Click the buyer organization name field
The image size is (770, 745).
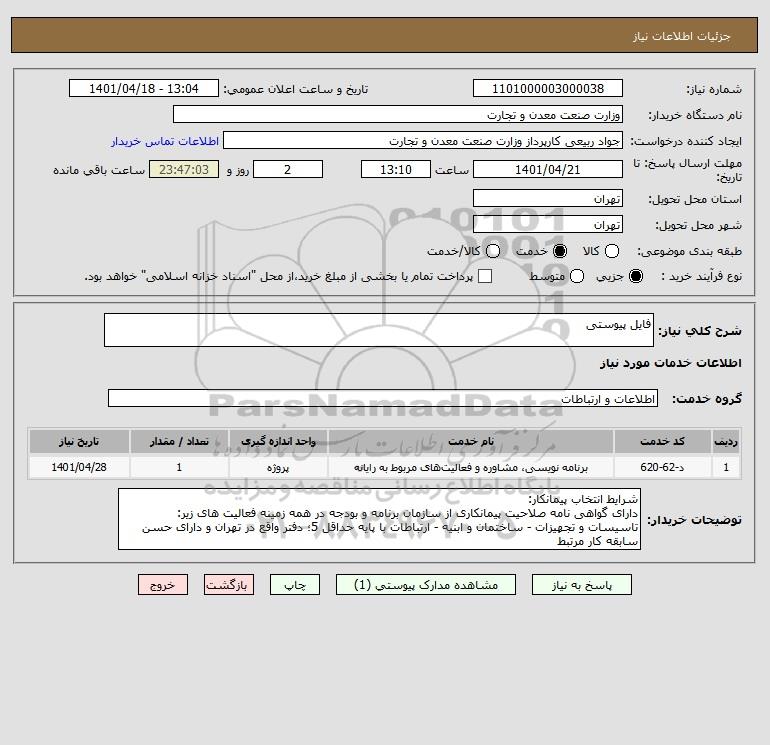click(x=398, y=114)
